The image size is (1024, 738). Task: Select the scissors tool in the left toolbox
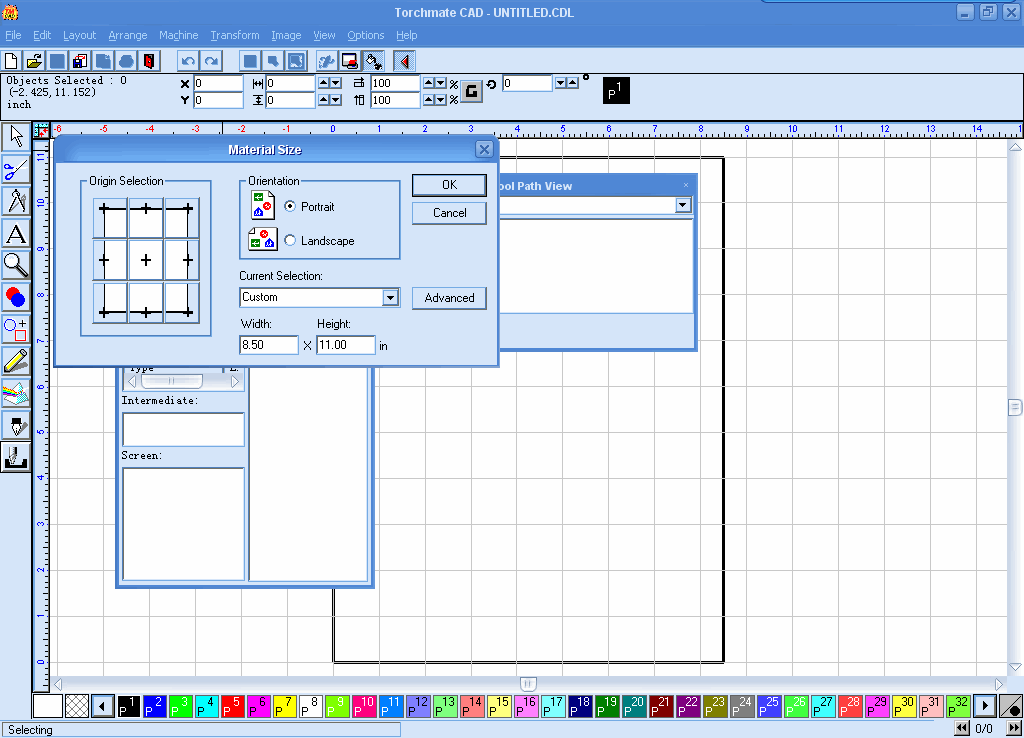point(16,170)
